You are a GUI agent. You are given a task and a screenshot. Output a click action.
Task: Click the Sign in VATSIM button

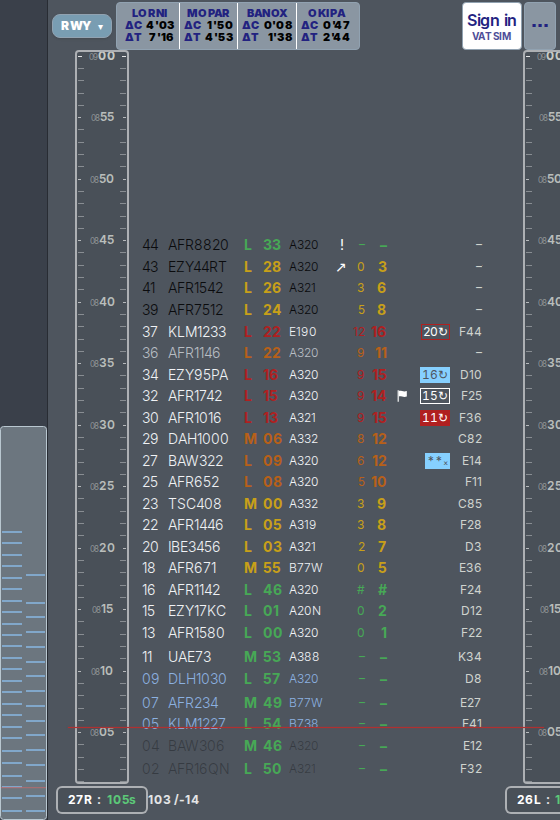pyautogui.click(x=492, y=26)
